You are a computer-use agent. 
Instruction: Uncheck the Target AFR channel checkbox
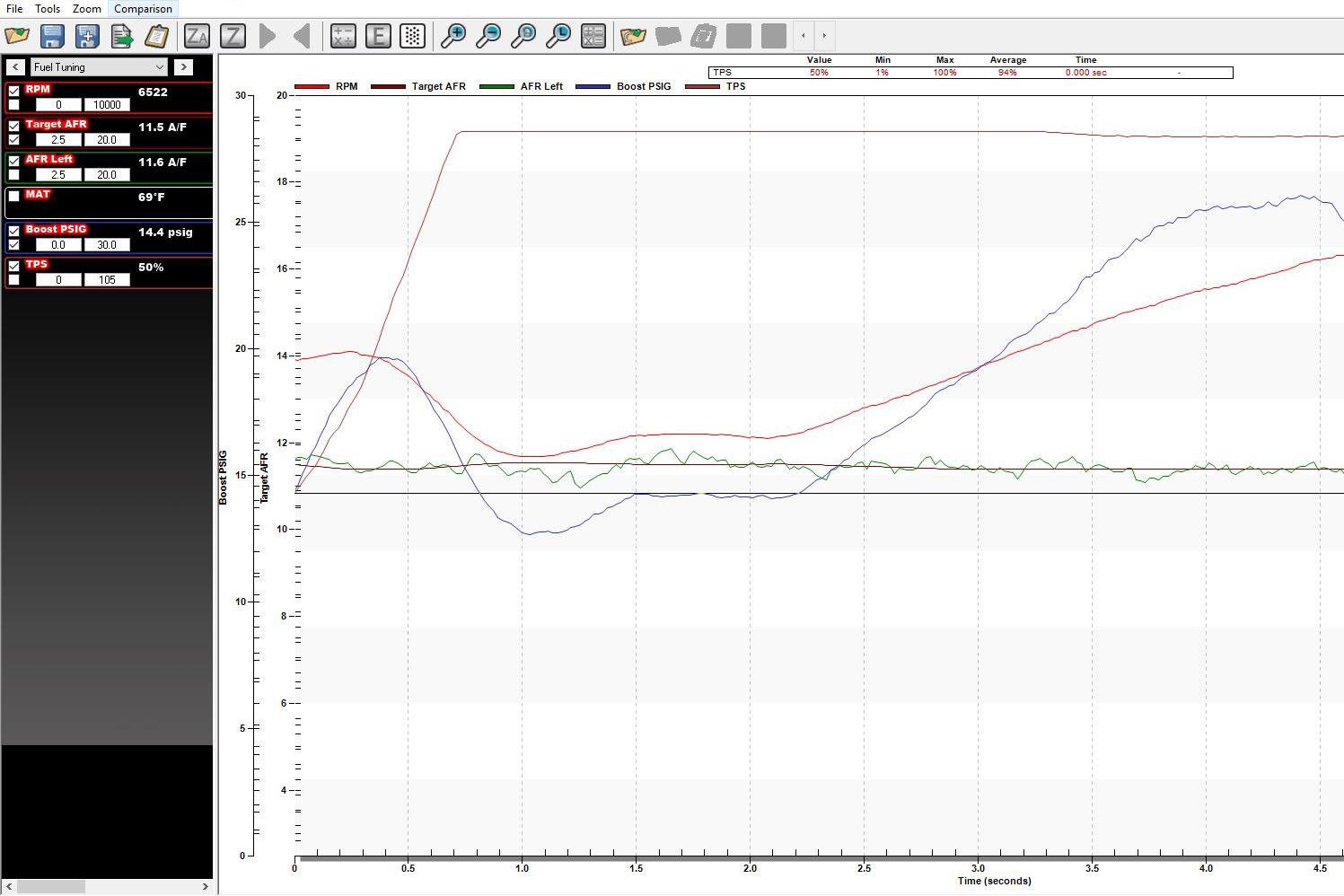(13, 126)
